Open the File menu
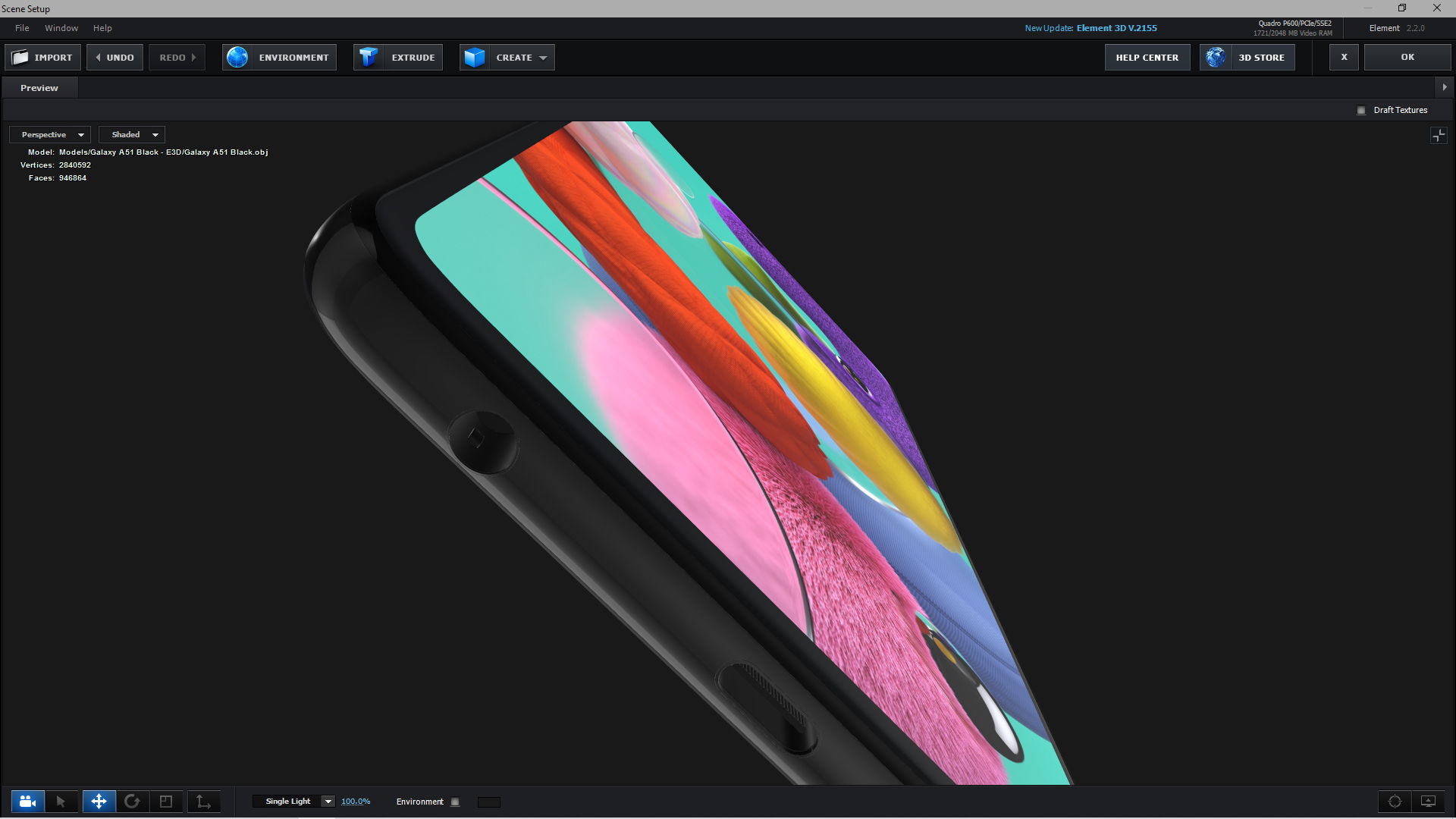Viewport: 1456px width, 819px height. [x=22, y=28]
